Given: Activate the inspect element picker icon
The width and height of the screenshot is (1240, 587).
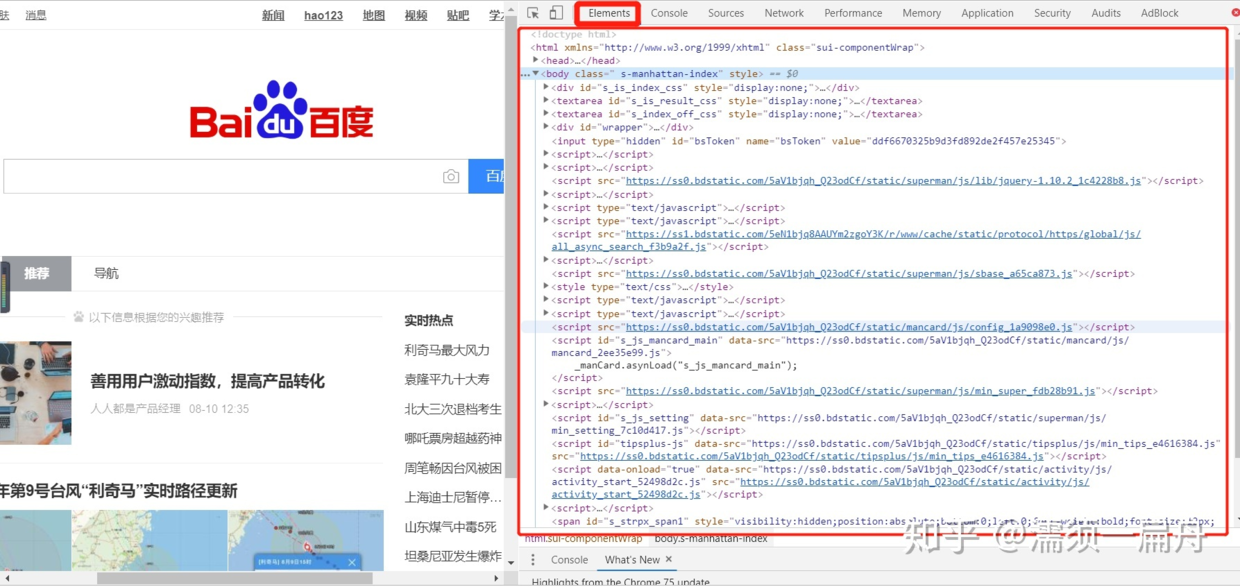Looking at the screenshot, I should tap(533, 13).
